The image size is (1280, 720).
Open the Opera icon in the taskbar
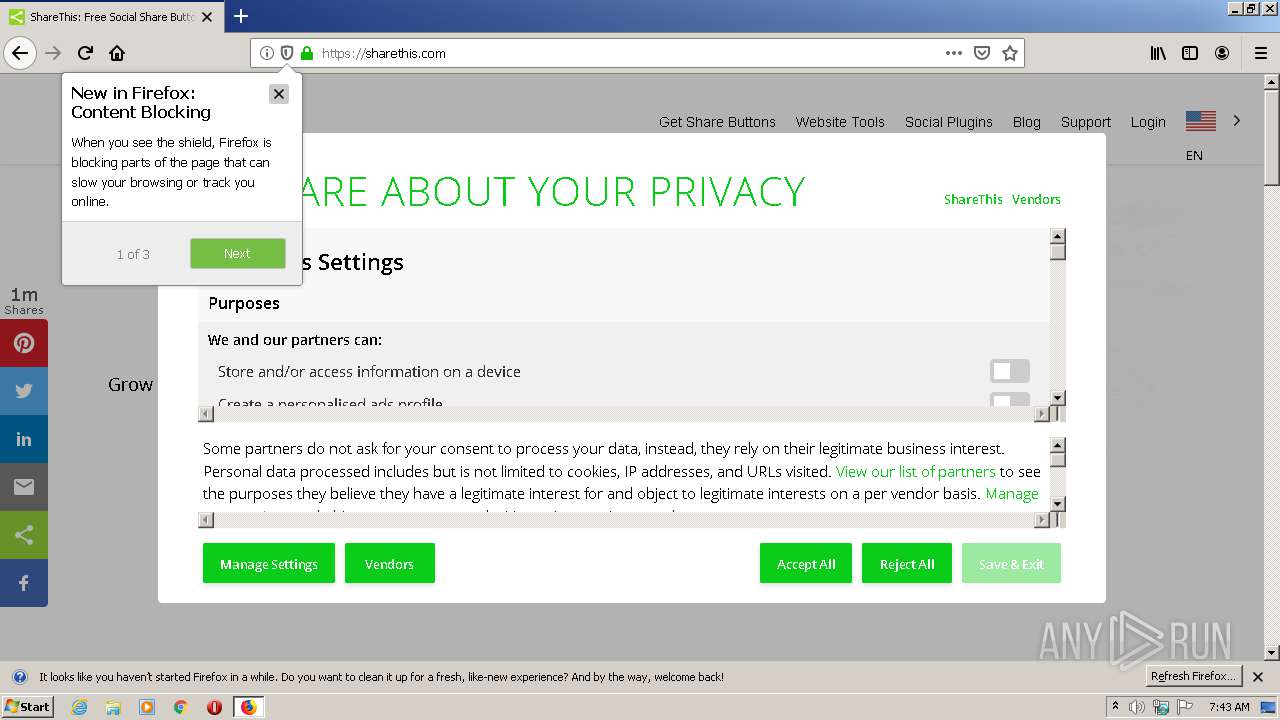(214, 707)
